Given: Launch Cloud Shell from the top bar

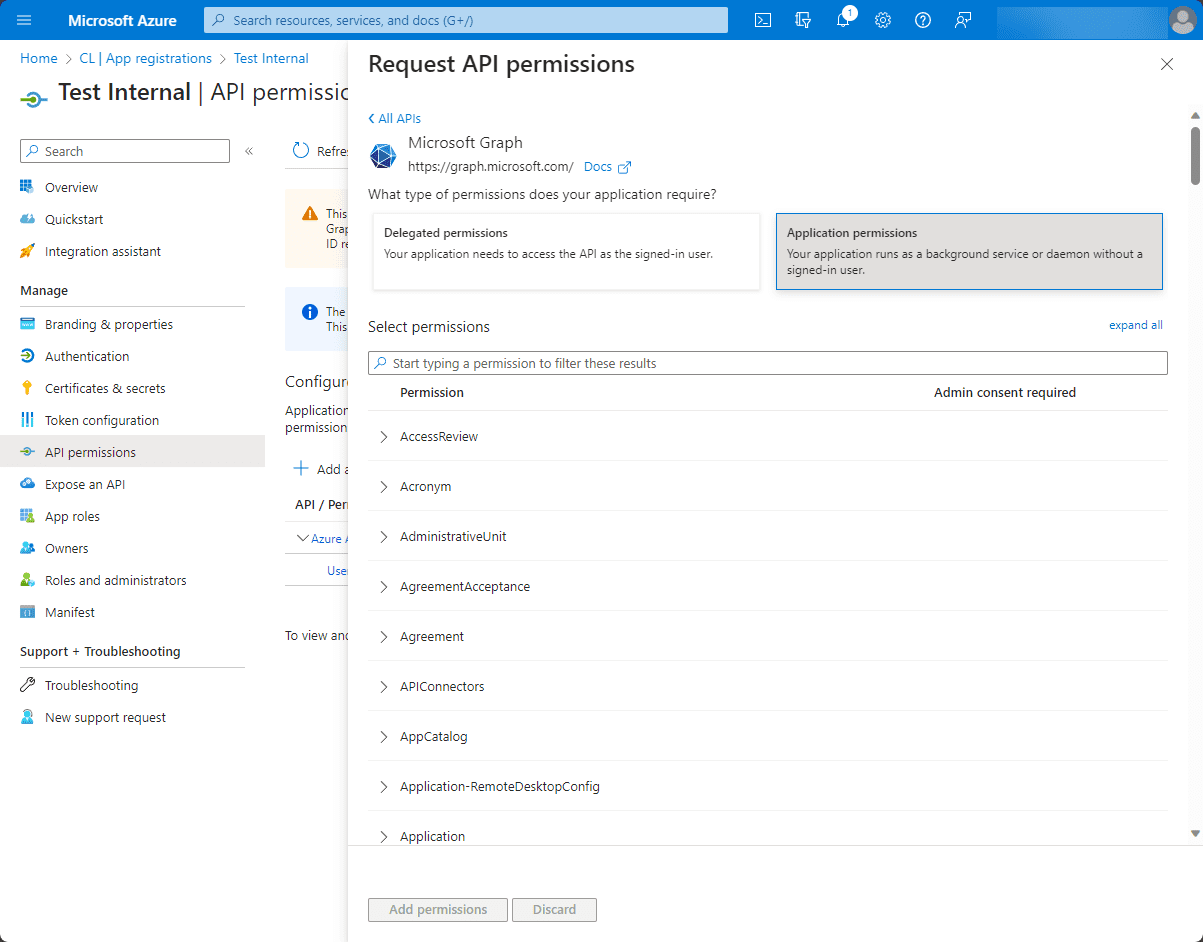Looking at the screenshot, I should 763,20.
